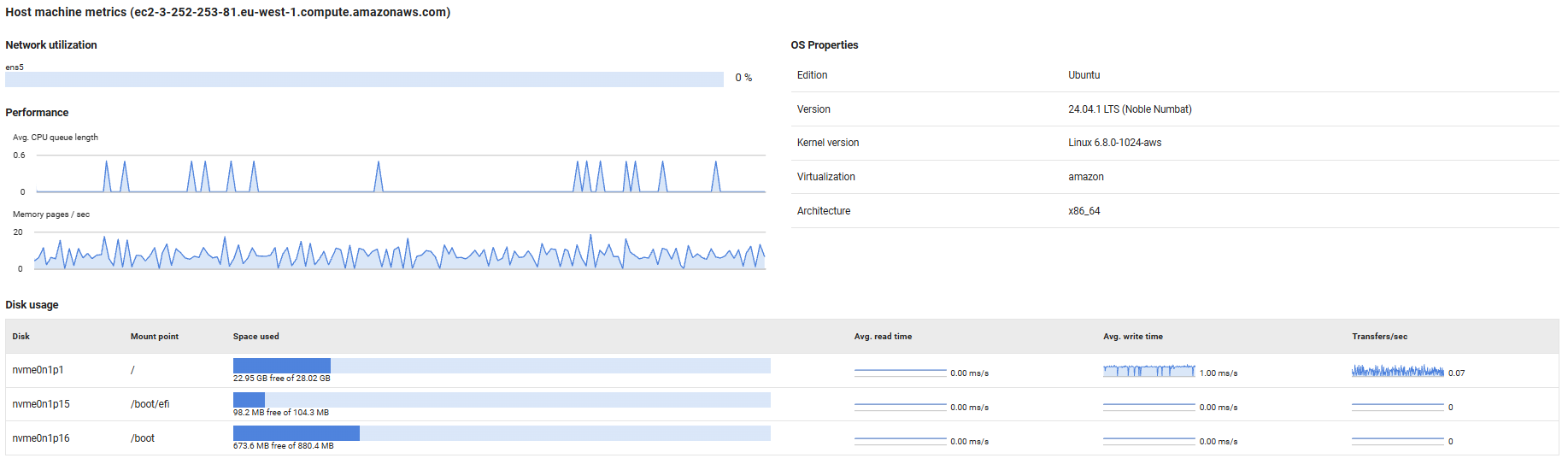1568x464 pixels.
Task: Click the Avg. read time column header
Action: [883, 337]
